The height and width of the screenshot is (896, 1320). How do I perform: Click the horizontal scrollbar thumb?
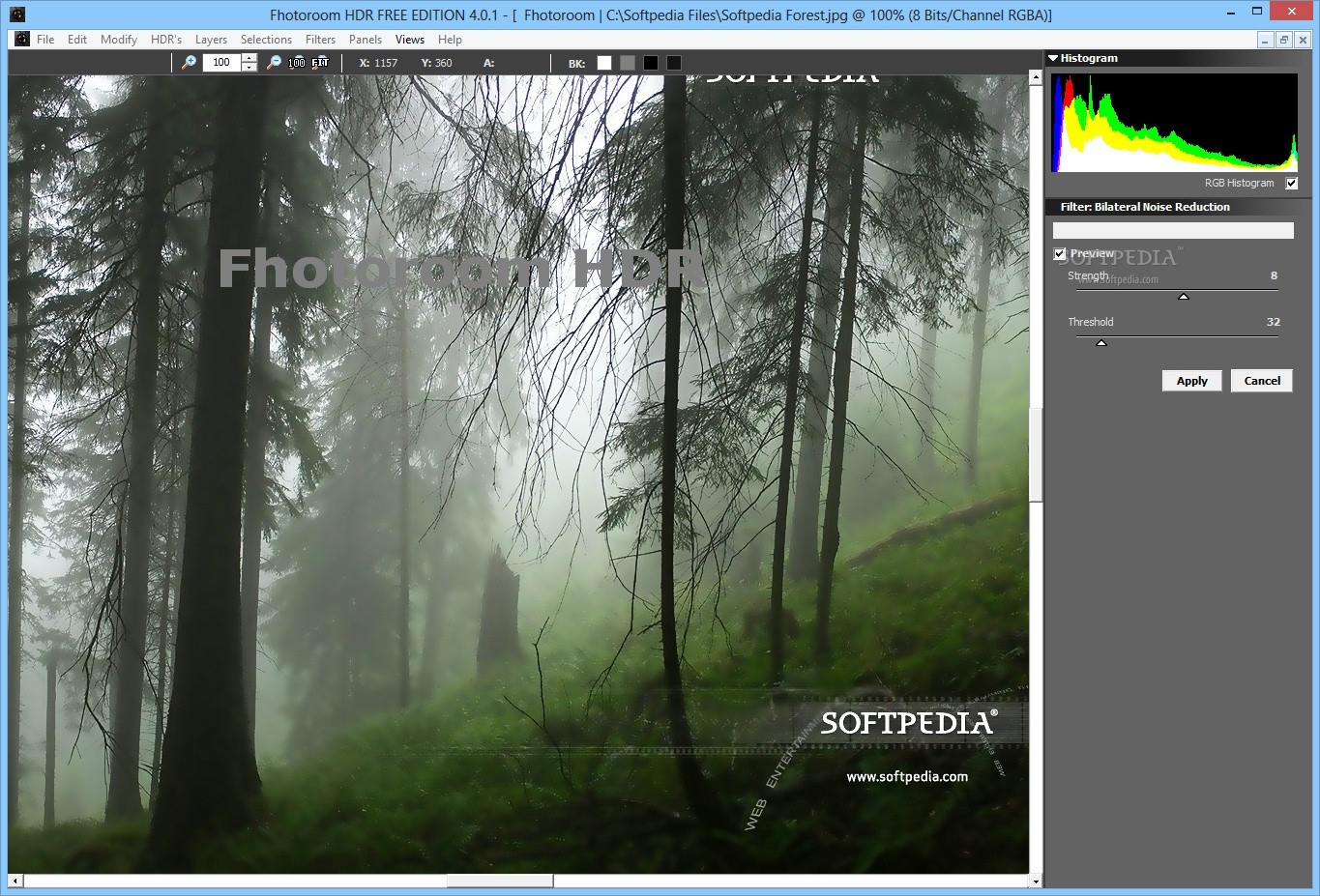click(500, 881)
